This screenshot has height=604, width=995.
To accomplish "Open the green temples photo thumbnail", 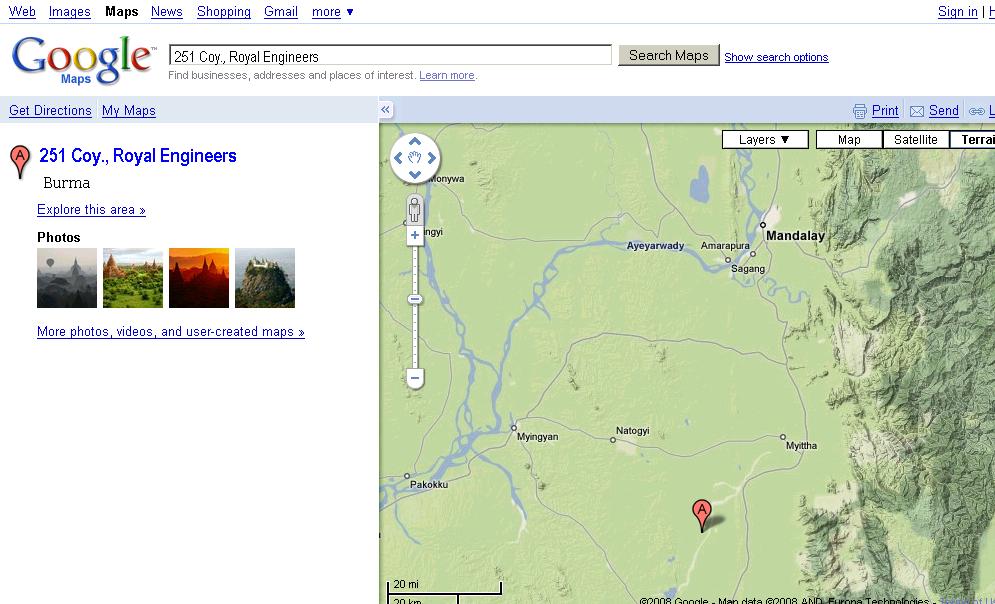I will (133, 278).
